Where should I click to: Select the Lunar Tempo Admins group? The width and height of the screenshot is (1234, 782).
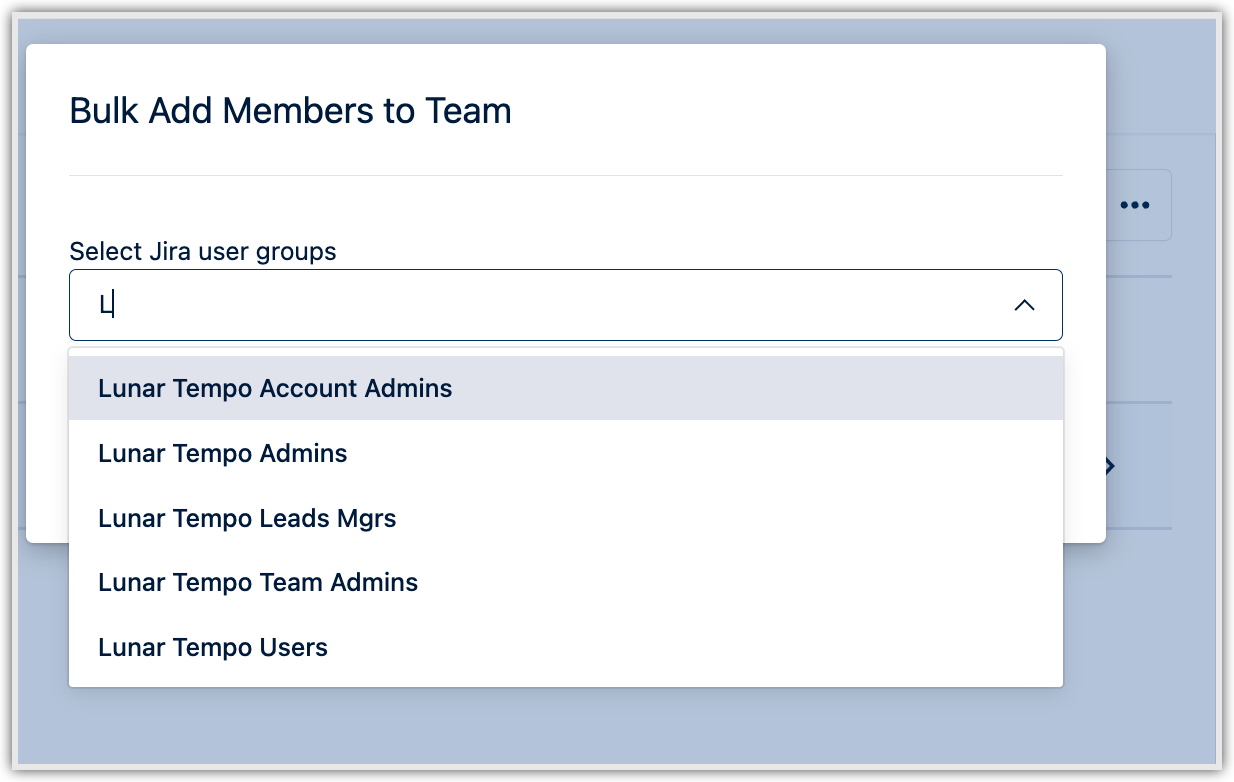coord(222,453)
